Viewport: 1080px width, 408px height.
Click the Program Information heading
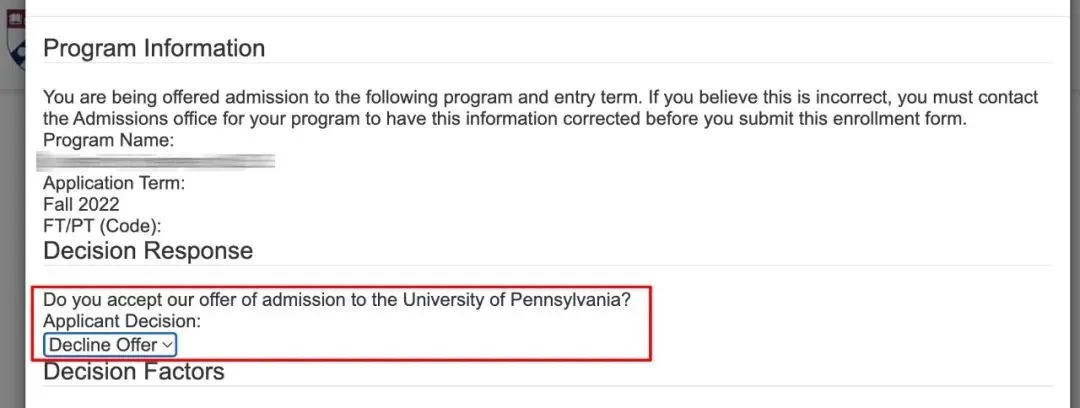[154, 48]
